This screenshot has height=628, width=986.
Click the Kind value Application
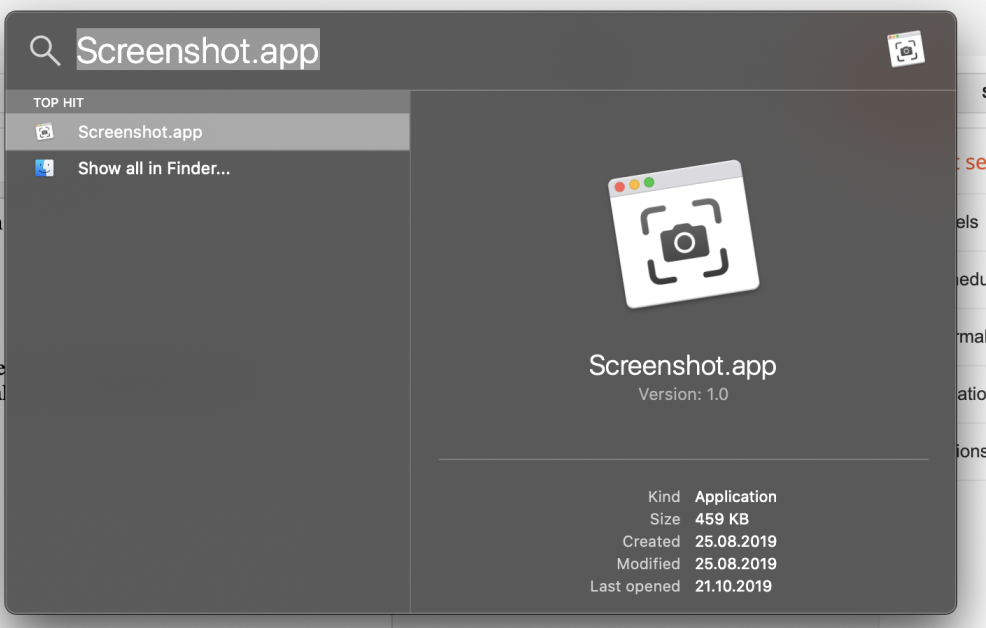(x=735, y=497)
